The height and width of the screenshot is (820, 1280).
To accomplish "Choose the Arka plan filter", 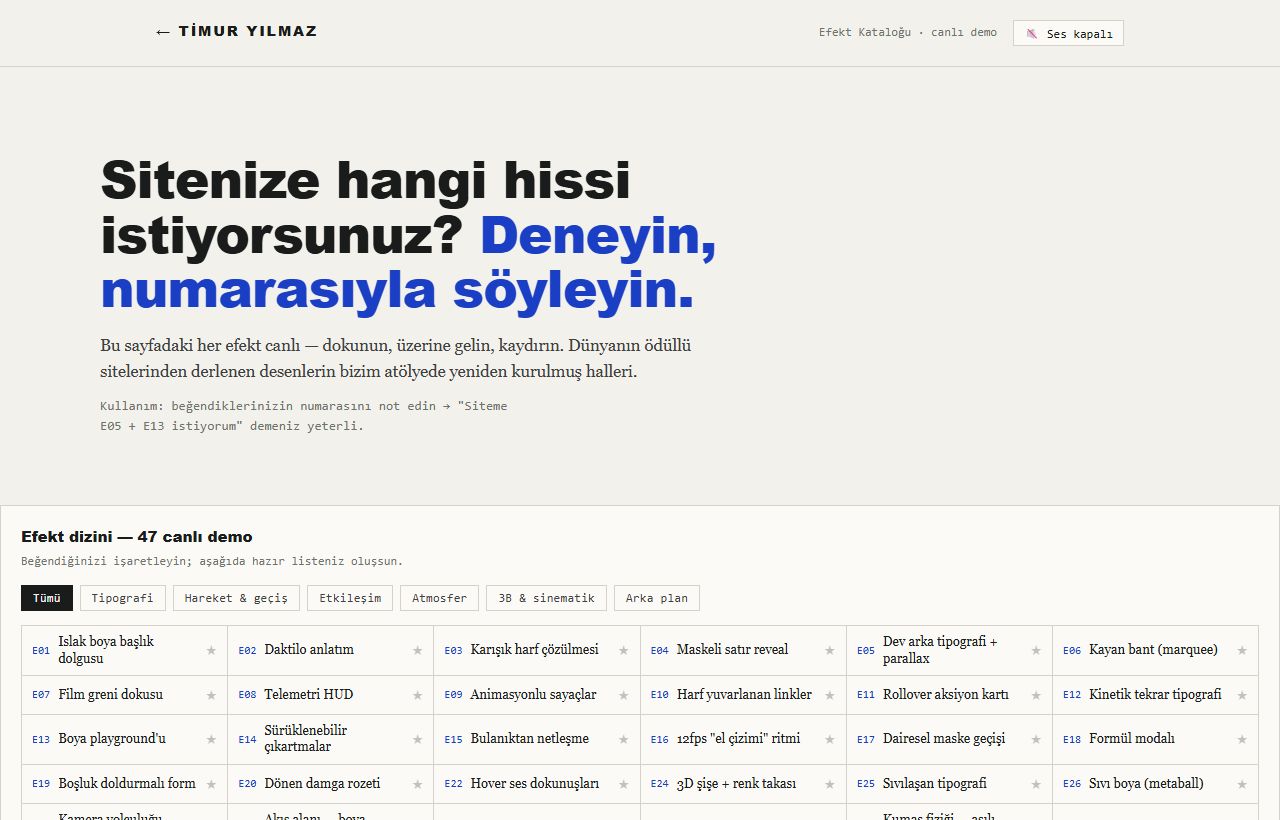I will 657,598.
